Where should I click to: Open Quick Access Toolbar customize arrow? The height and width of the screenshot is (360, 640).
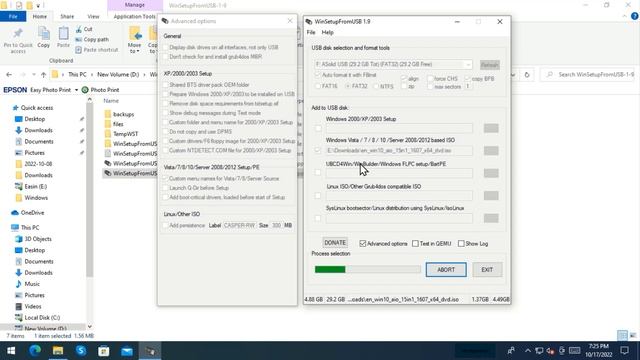(38, 6)
